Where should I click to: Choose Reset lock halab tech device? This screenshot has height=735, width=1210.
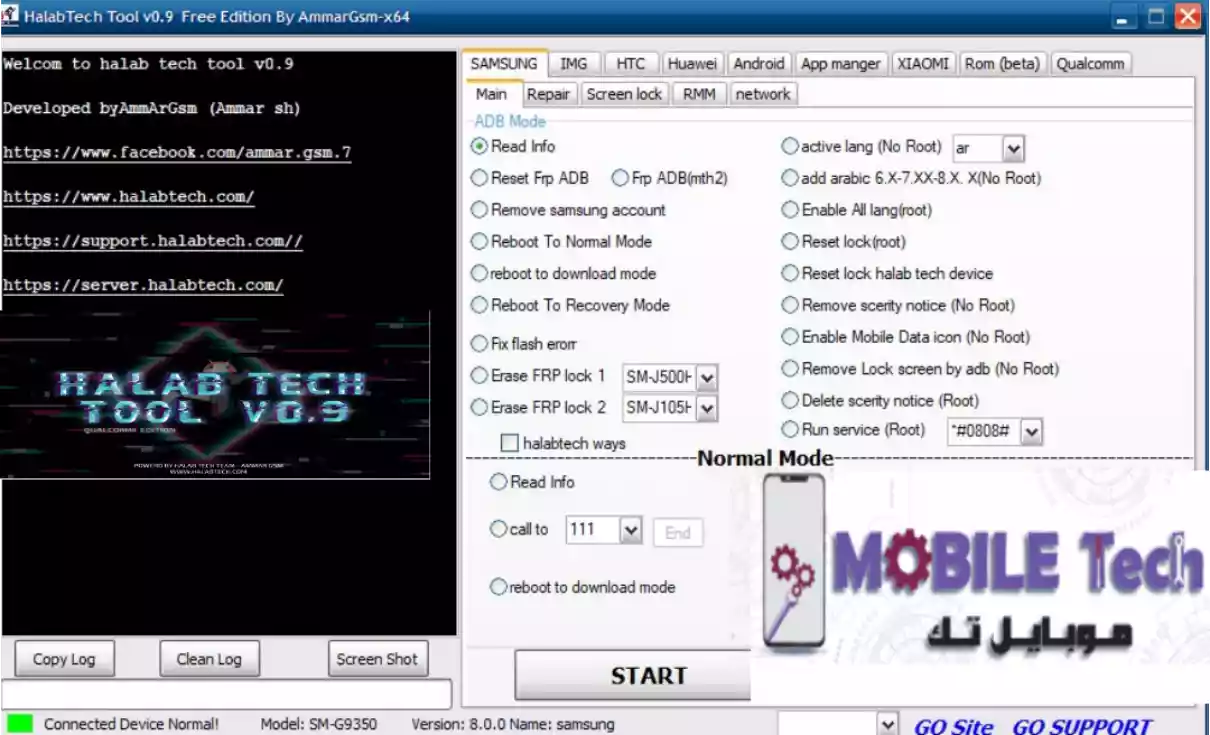pos(888,273)
